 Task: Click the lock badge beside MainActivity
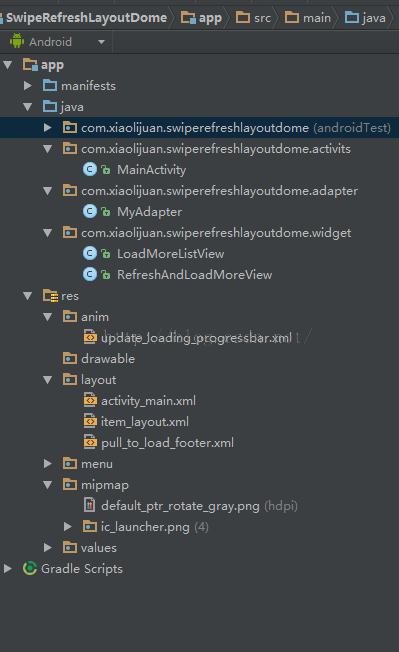pyautogui.click(x=106, y=170)
